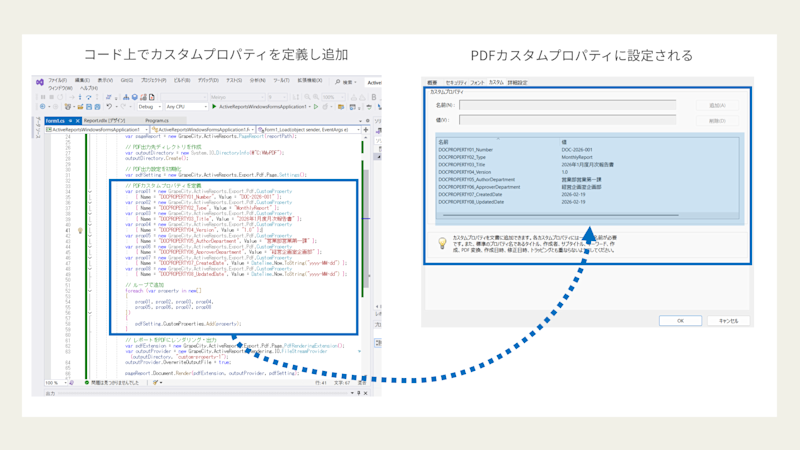Screen dimensions: 800x450
Task: Open the editor 100 % zoom dropdown
Action: (56, 382)
